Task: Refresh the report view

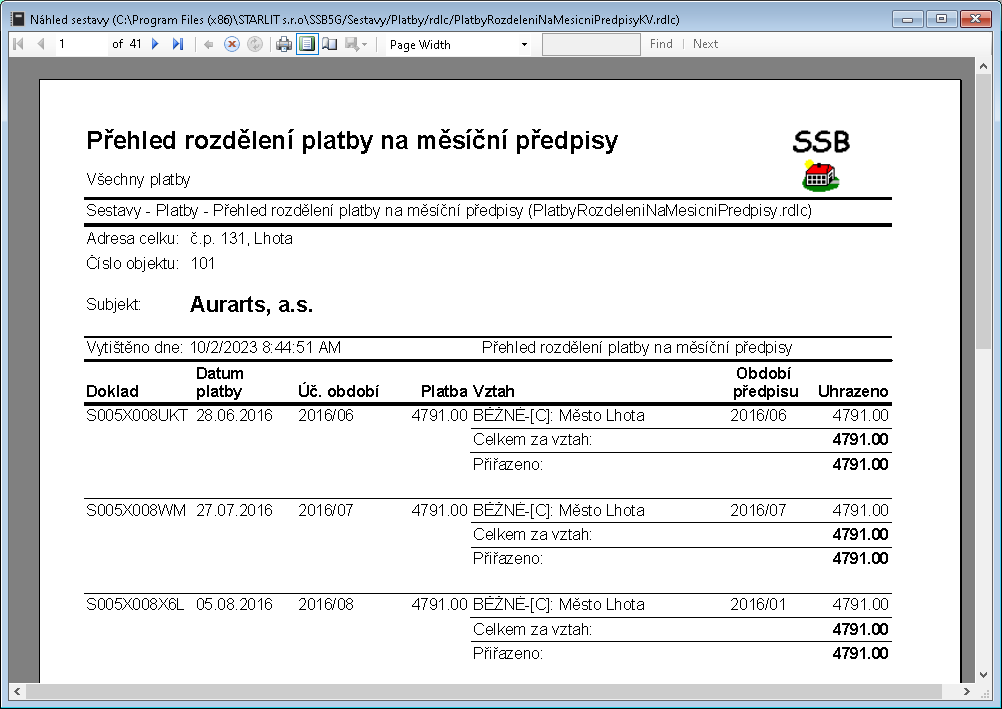Action: (254, 44)
